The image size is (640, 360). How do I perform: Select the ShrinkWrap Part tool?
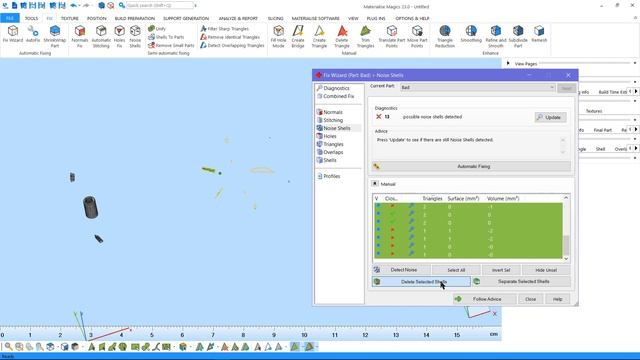(x=55, y=36)
